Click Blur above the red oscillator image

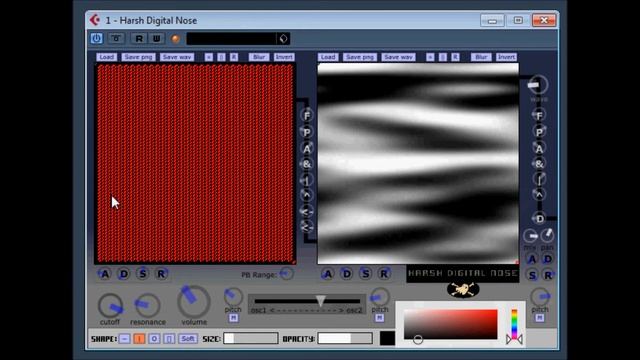259,57
